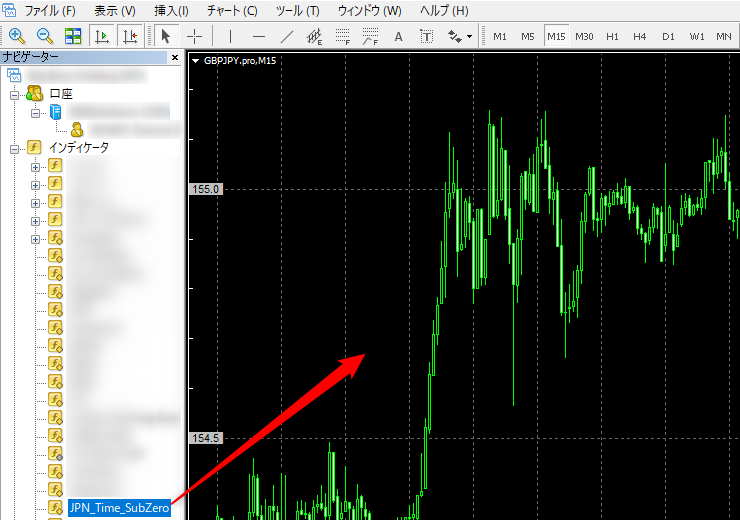Click the 155.0 price level label
The image size is (740, 520).
tap(206, 189)
